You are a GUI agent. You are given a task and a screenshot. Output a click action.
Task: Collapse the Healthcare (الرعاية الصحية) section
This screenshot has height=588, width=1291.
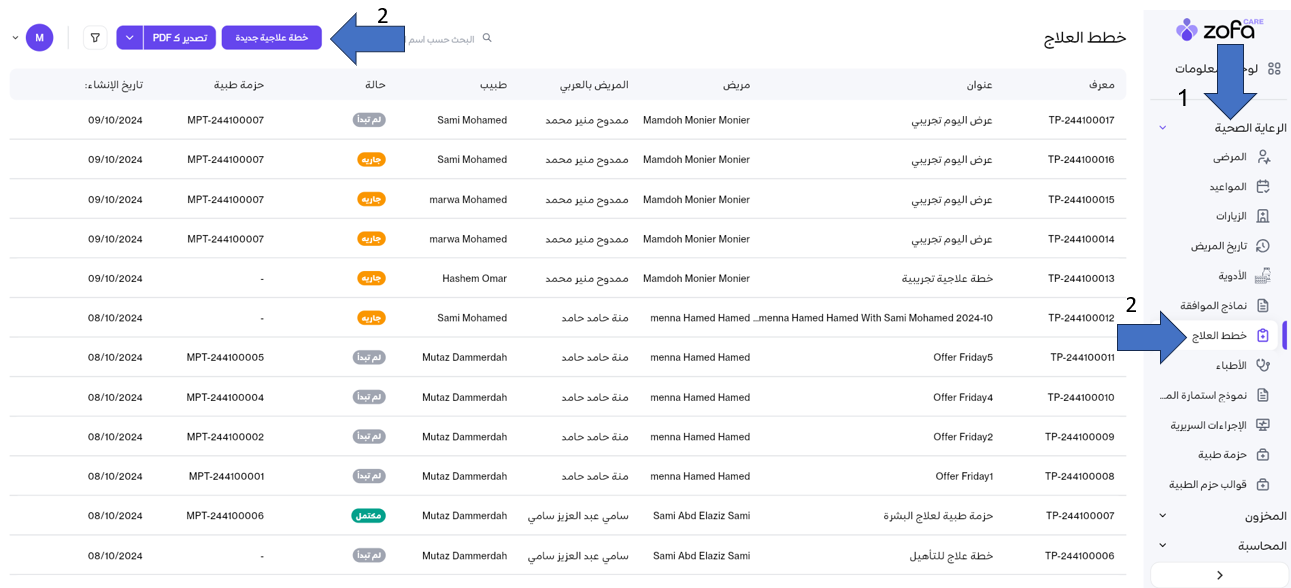(x=1163, y=128)
